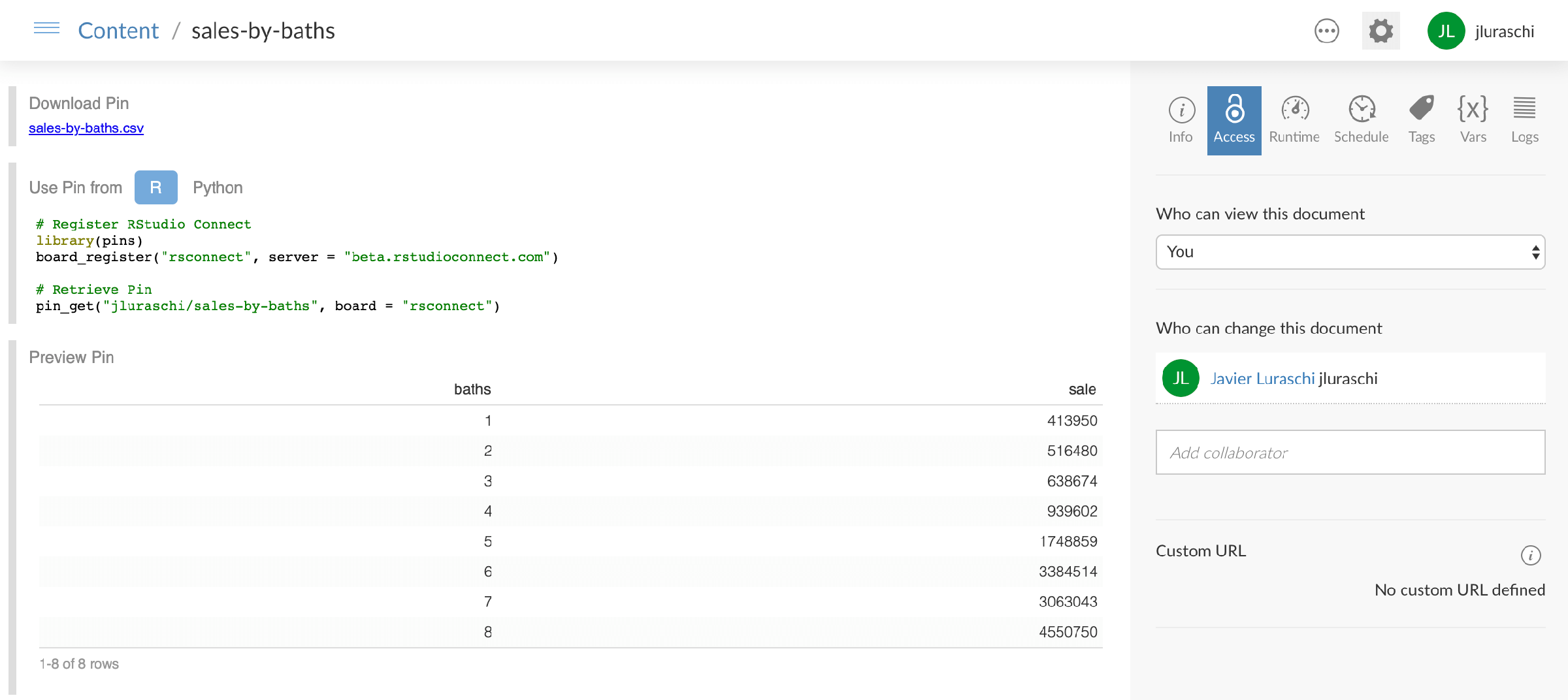
Task: Click the more options ellipsis icon
Action: (x=1326, y=30)
